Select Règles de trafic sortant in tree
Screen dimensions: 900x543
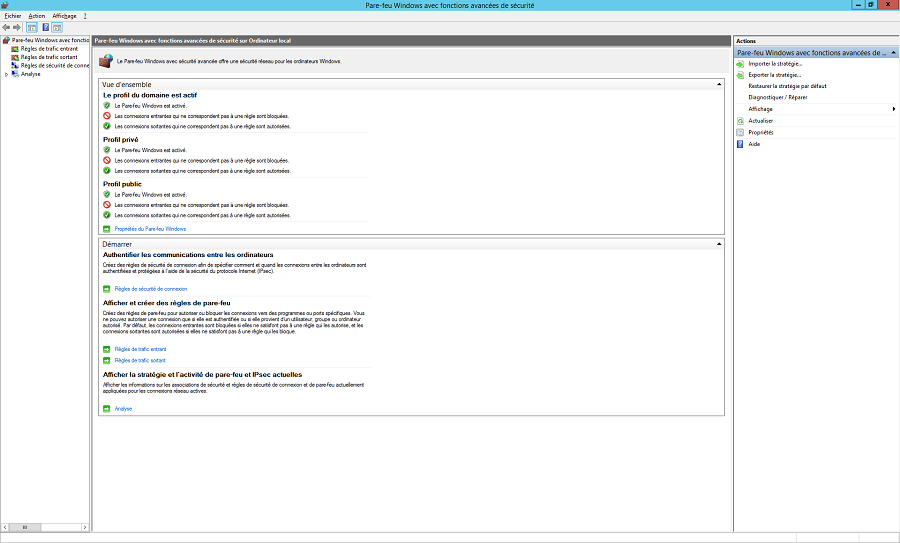pyautogui.click(x=49, y=57)
